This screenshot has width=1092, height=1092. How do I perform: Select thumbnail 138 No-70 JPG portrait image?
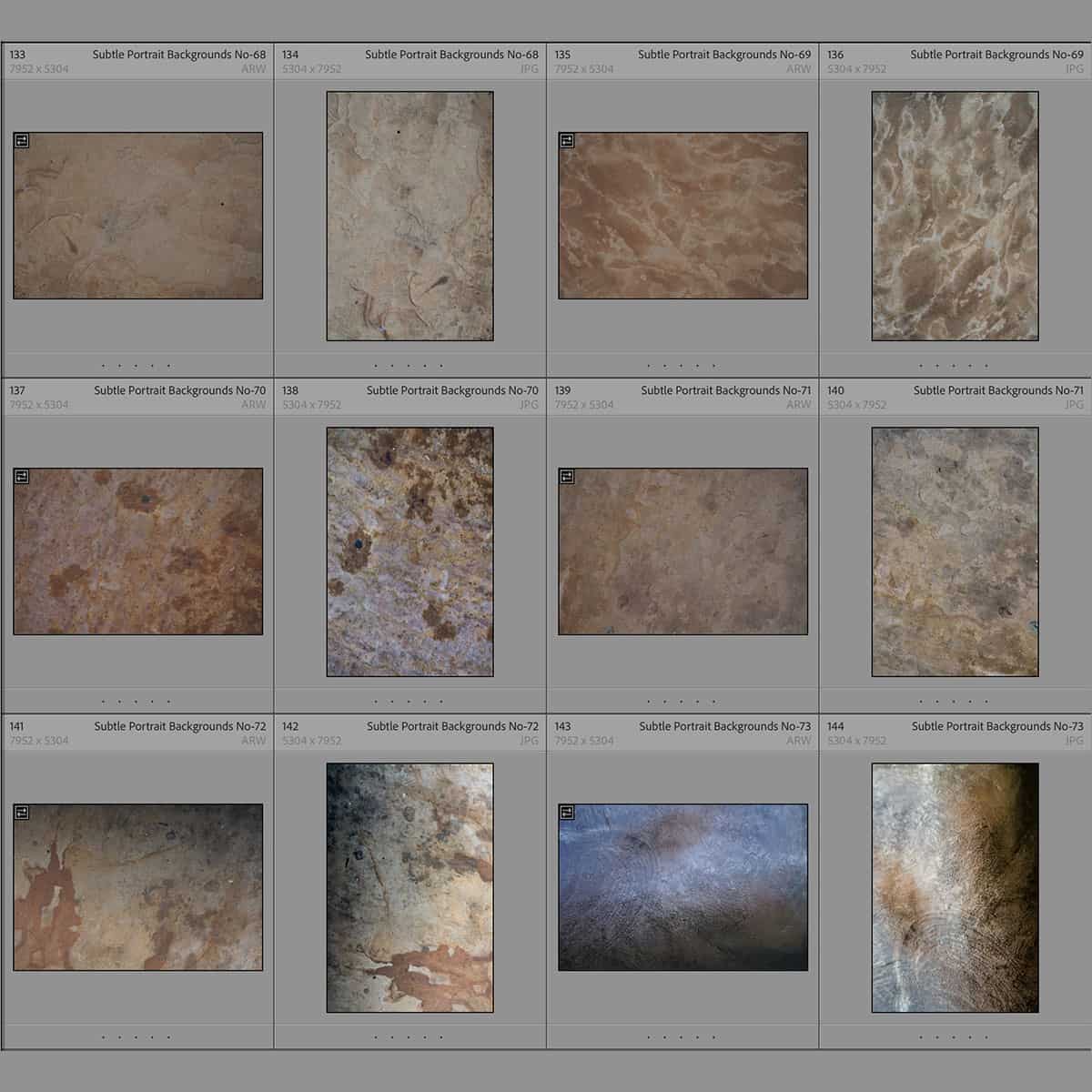point(410,551)
